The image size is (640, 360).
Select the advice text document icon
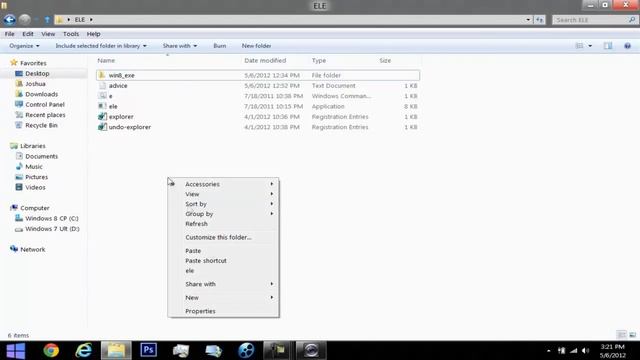(x=102, y=86)
